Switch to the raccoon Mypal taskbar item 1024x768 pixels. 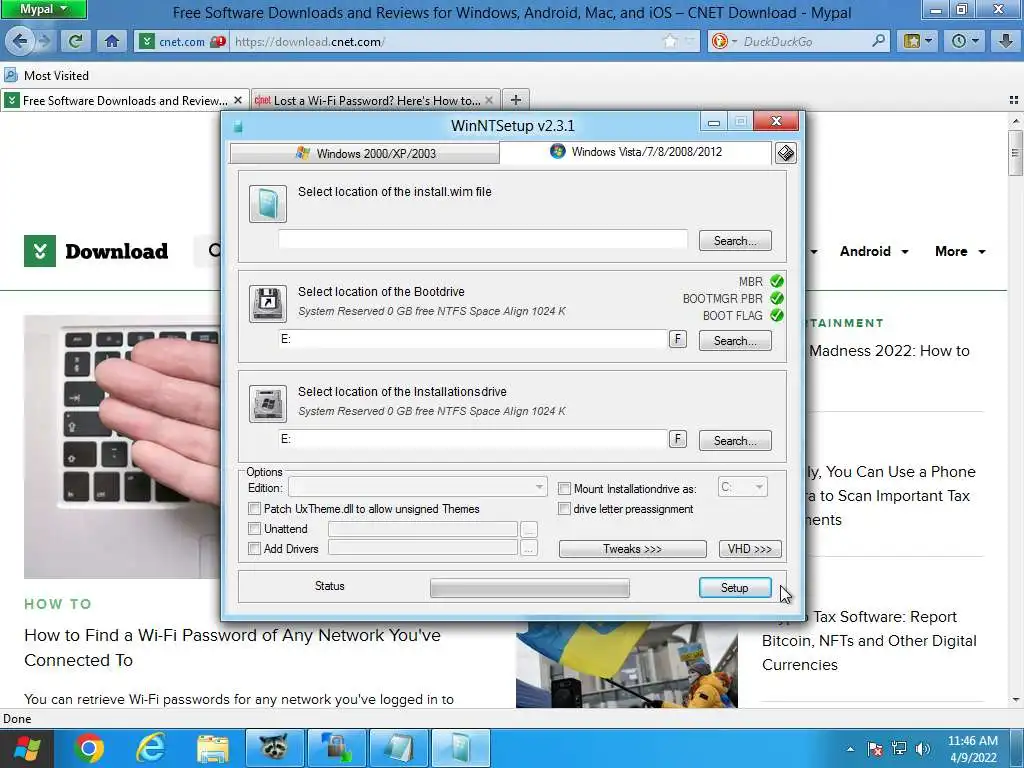[x=274, y=748]
